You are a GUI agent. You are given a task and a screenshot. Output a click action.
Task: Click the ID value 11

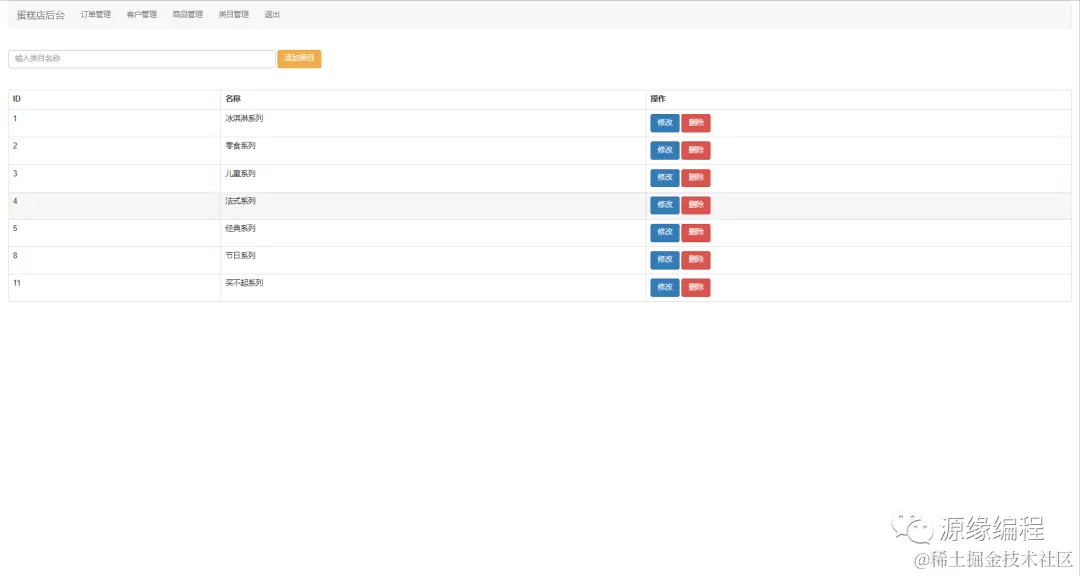(17, 283)
